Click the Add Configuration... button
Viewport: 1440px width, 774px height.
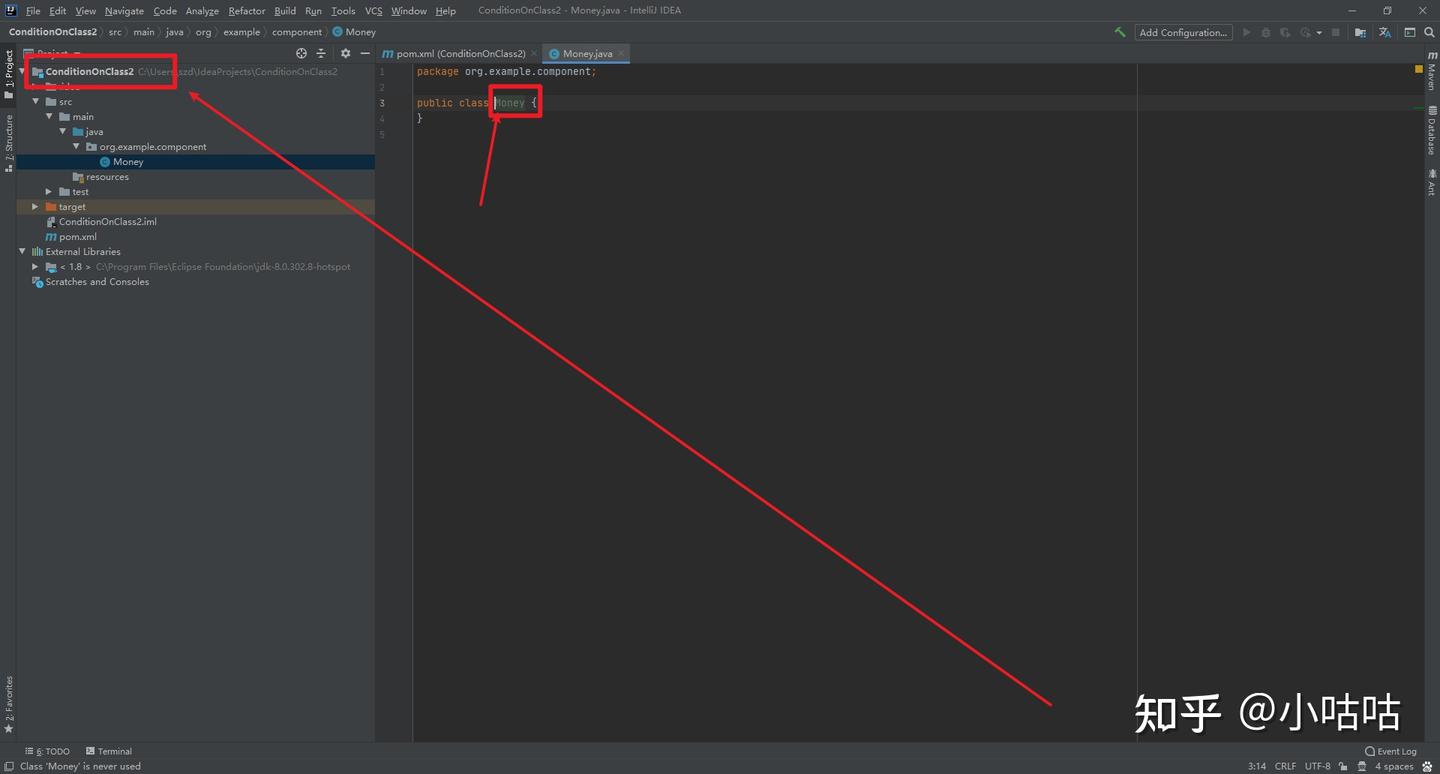point(1183,32)
